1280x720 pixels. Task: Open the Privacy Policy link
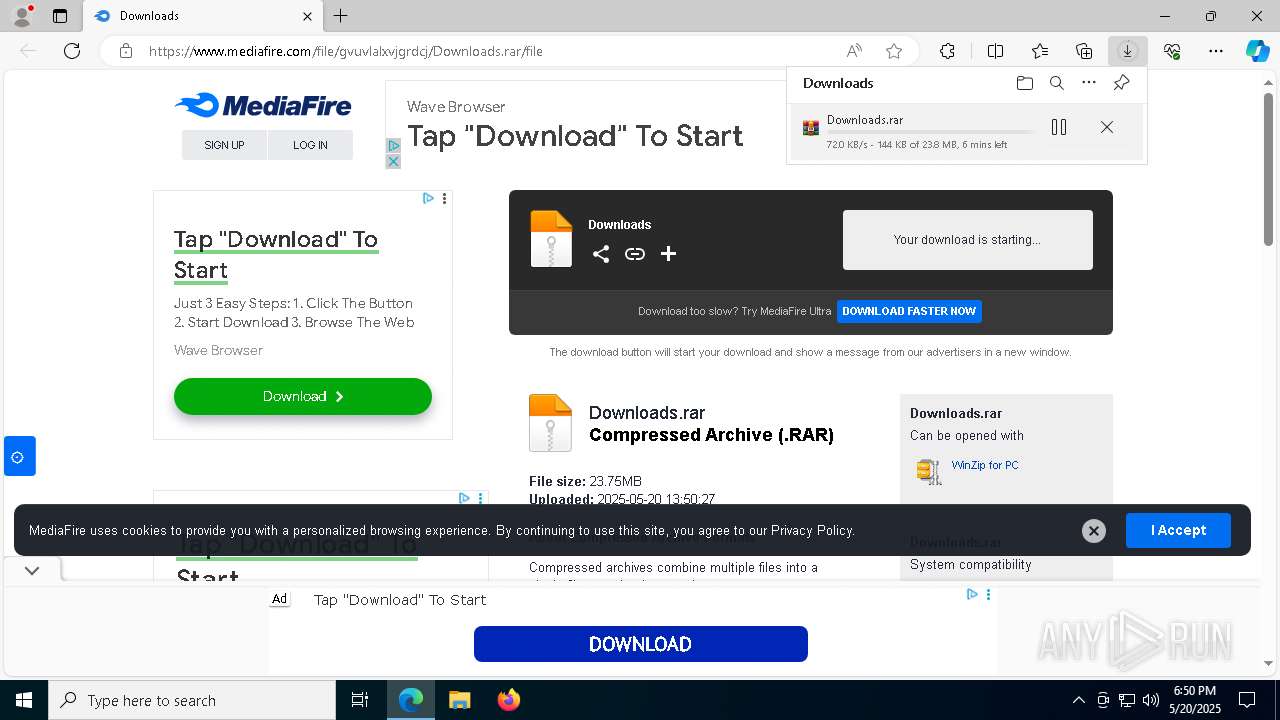click(812, 531)
